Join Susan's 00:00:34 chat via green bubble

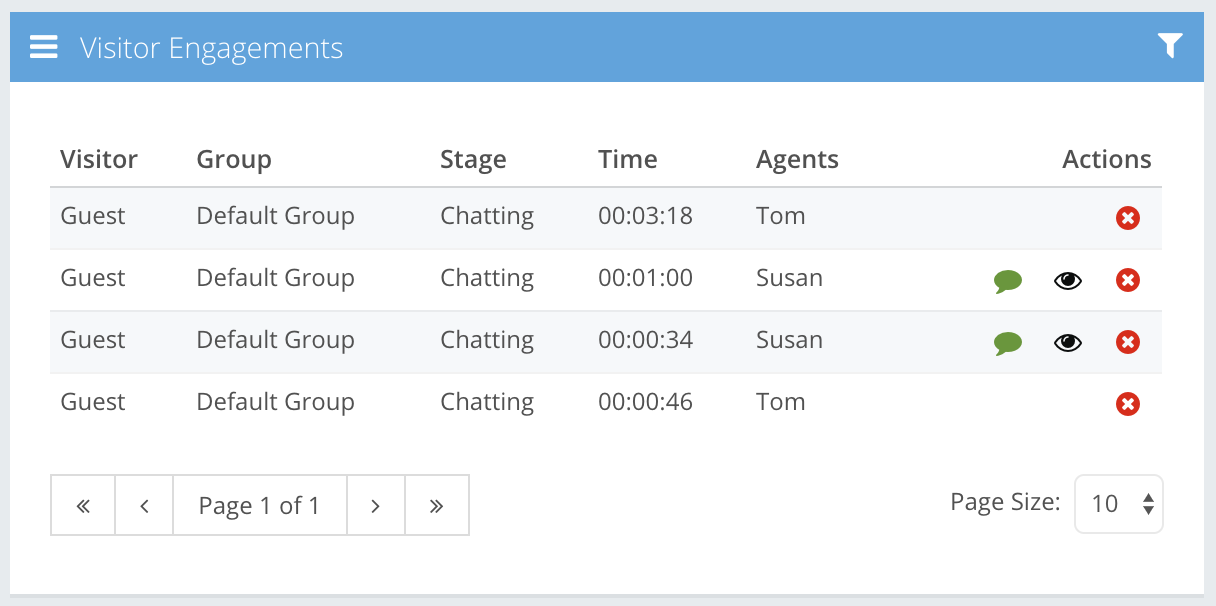coord(1008,343)
